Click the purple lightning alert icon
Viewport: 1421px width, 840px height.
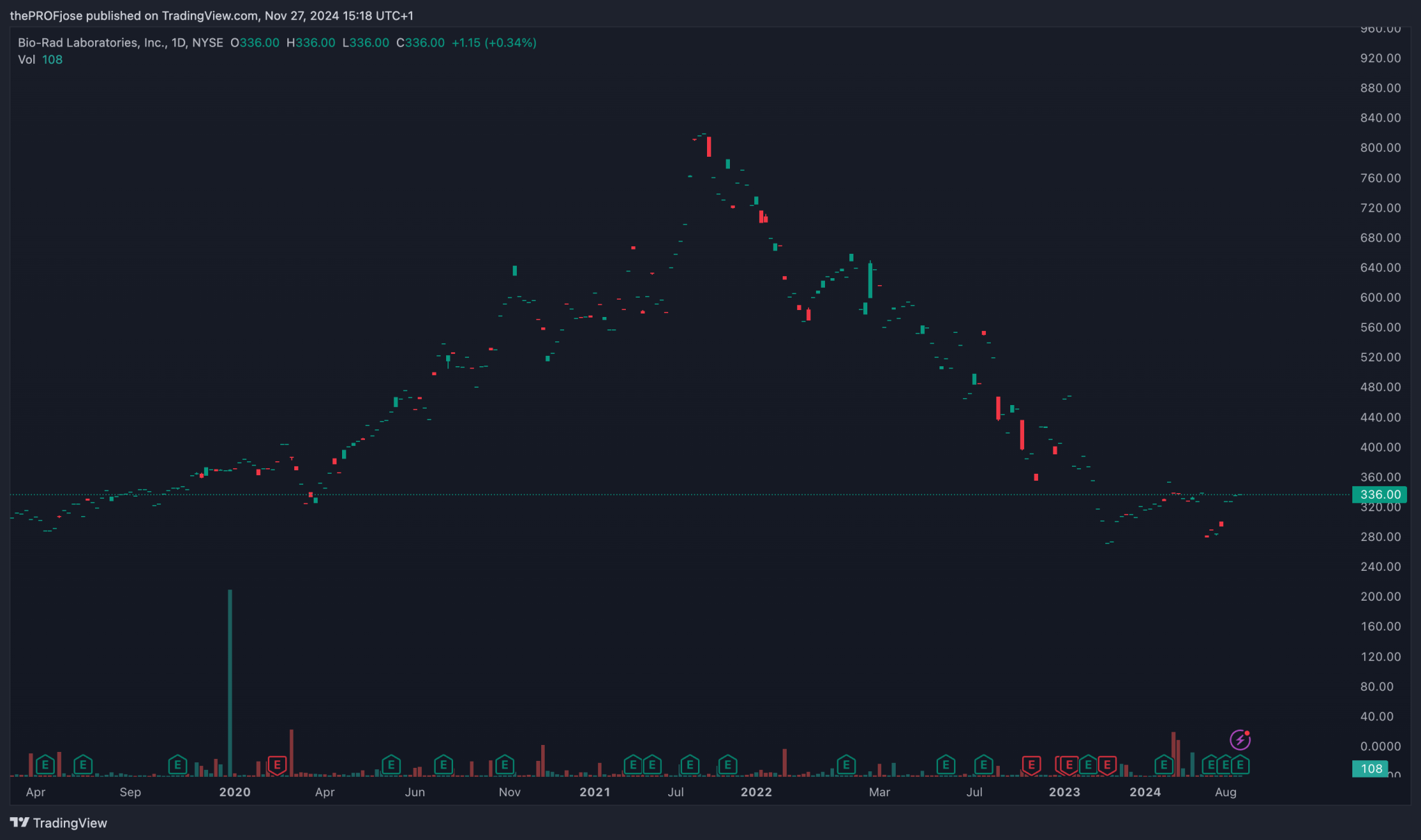[x=1240, y=739]
